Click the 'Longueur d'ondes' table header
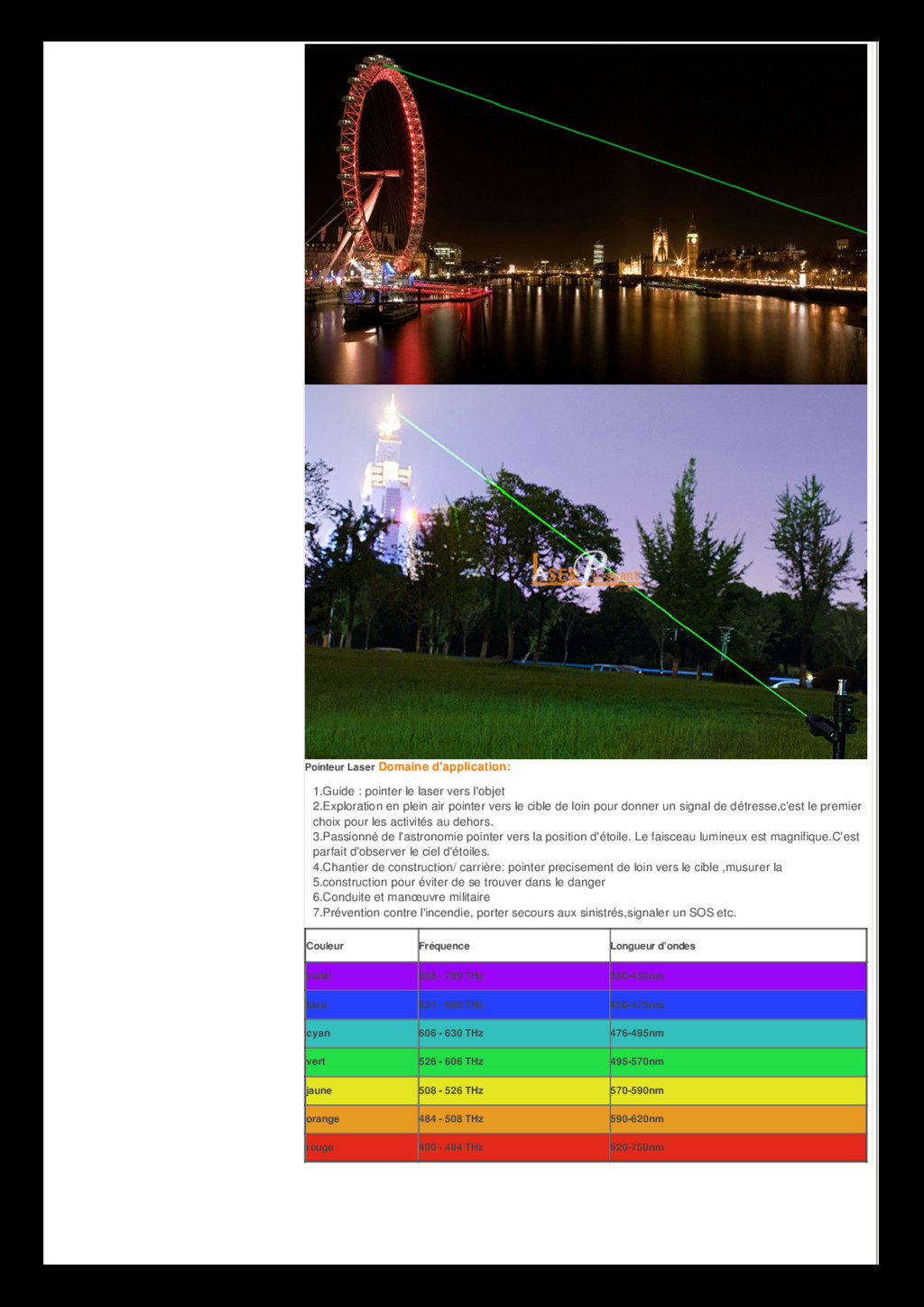The image size is (924, 1307). tap(737, 946)
